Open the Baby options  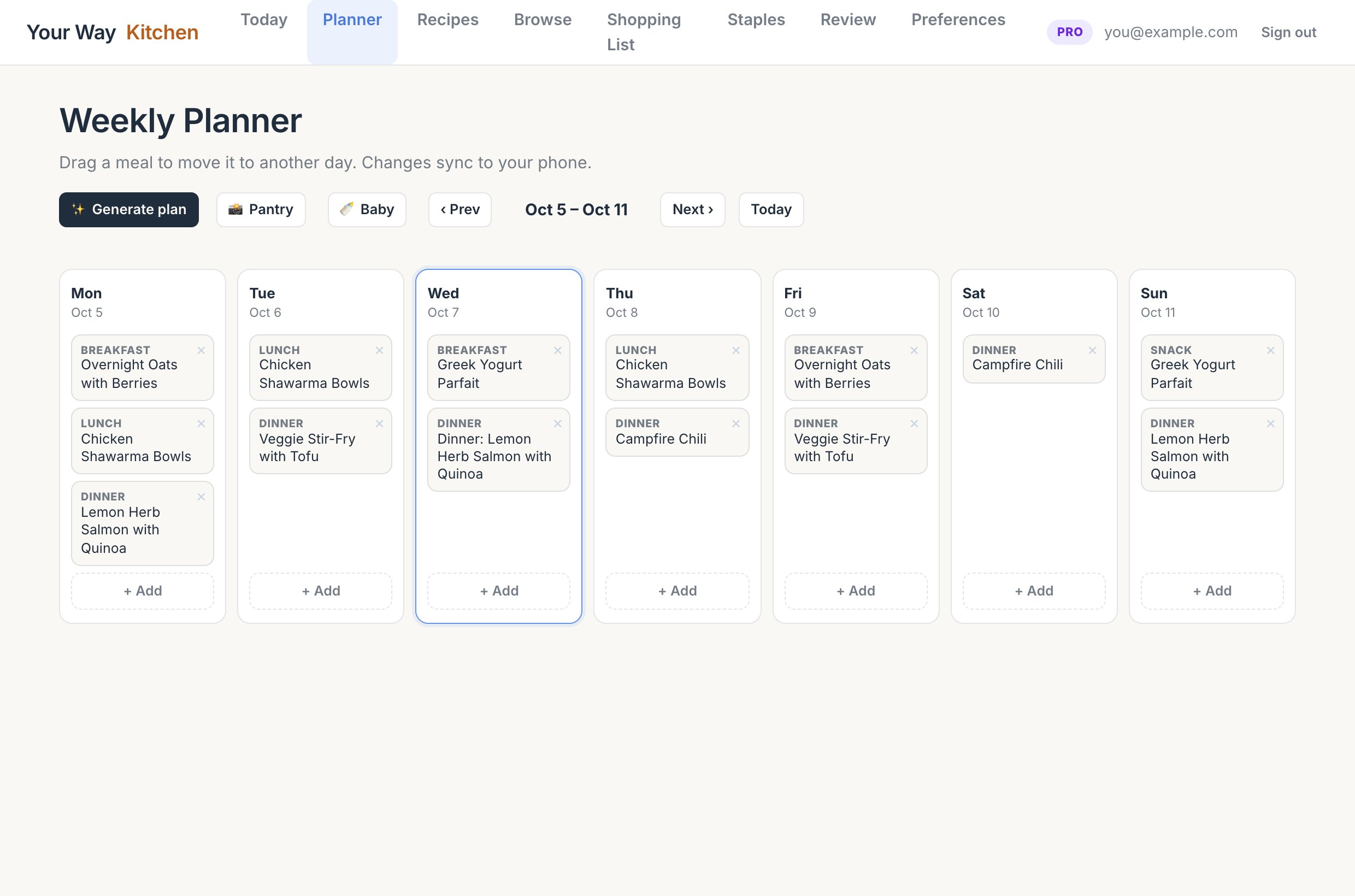pos(367,210)
